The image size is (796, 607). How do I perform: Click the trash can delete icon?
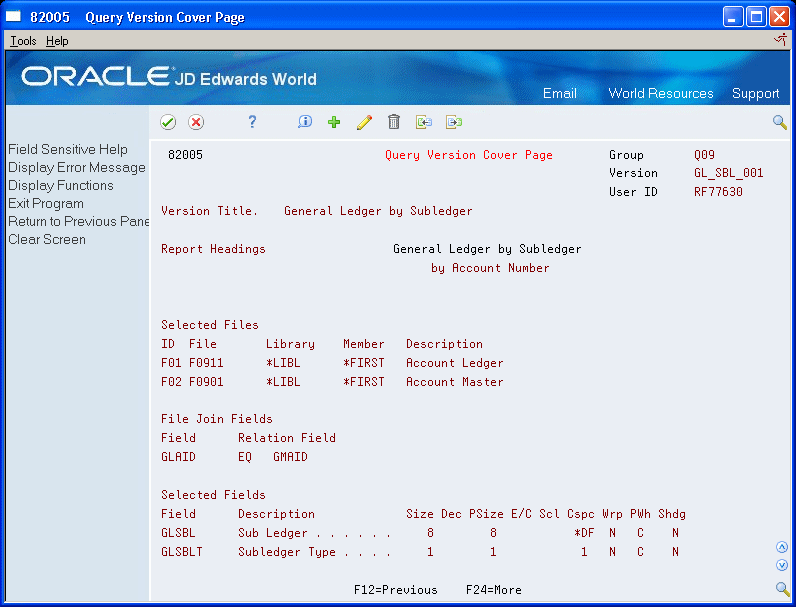[394, 122]
